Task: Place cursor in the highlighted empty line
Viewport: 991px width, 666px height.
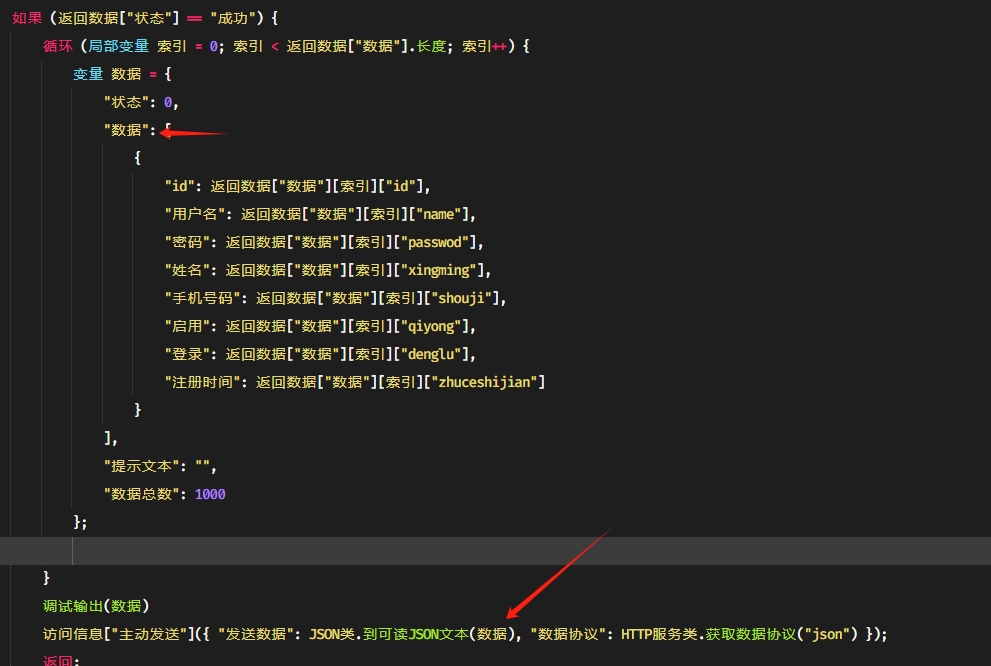Action: coord(496,550)
